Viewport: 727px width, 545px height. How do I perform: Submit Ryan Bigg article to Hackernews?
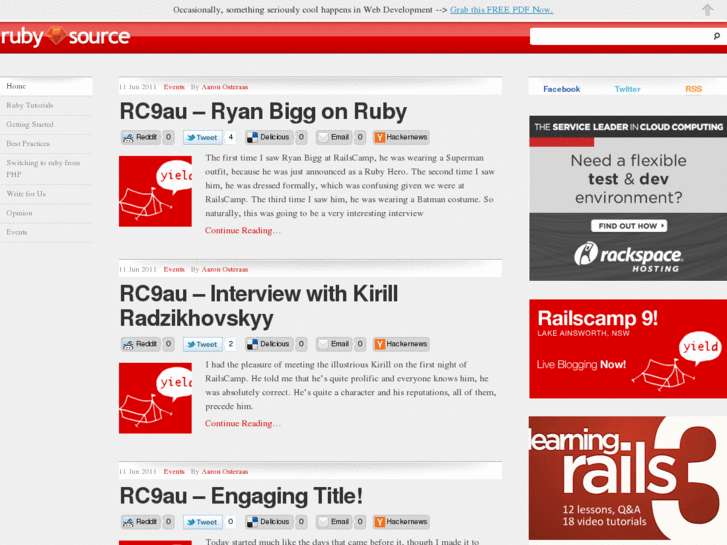[x=402, y=137]
